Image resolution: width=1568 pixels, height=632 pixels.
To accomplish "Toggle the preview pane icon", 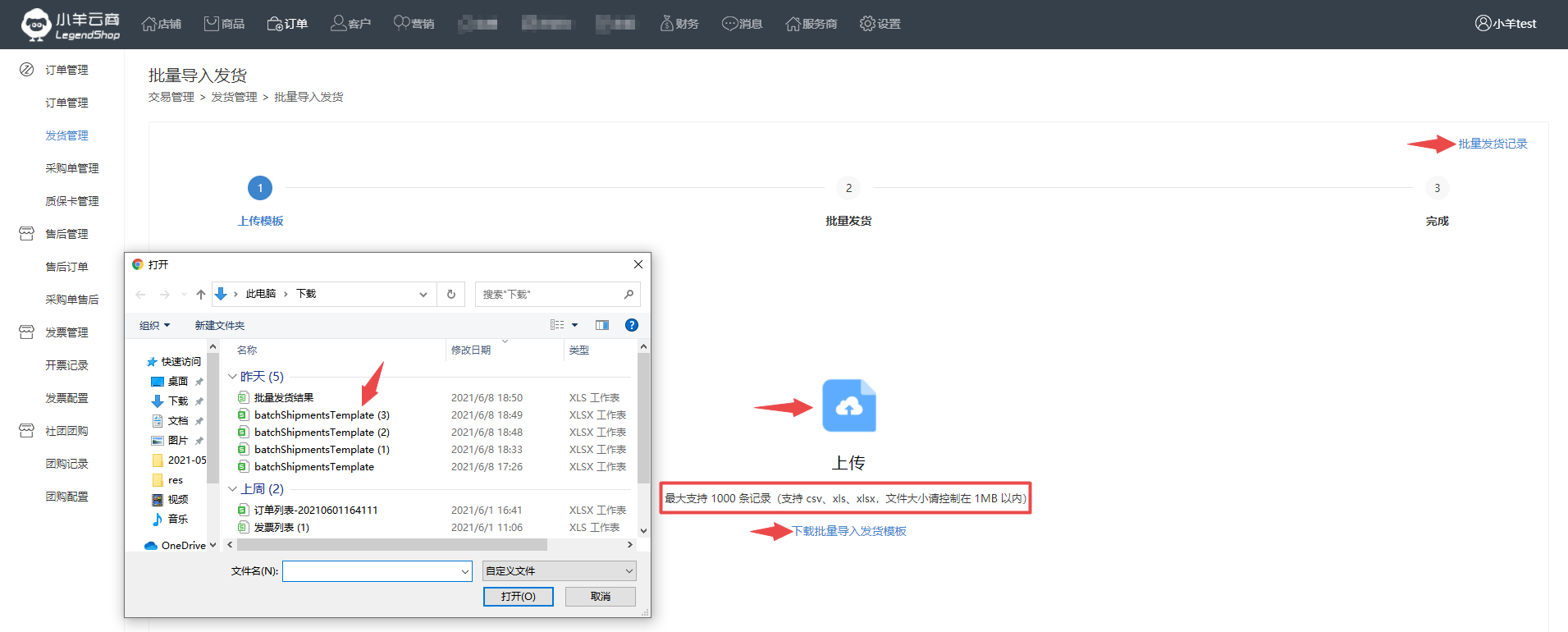I will pos(602,325).
